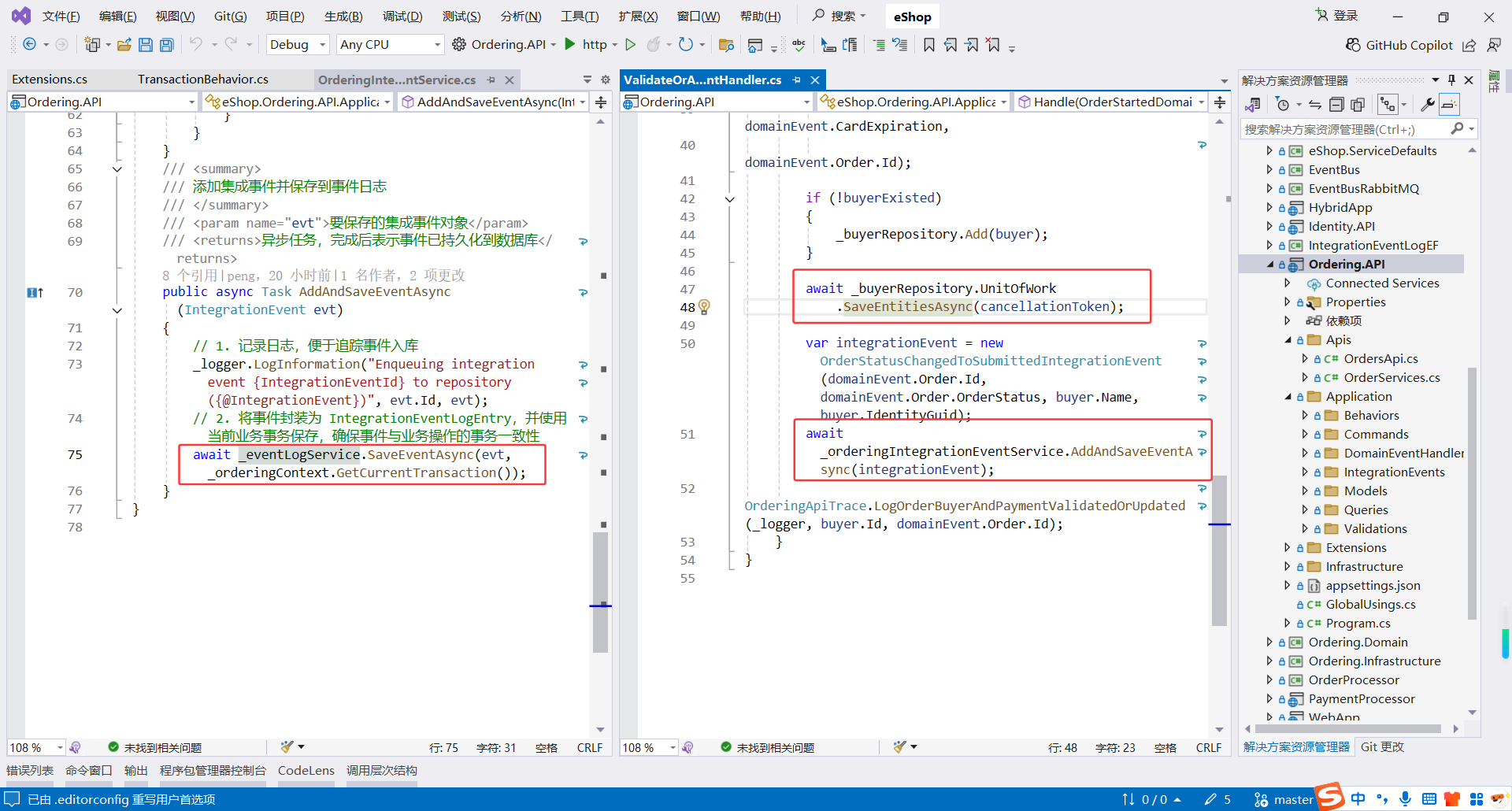Open the 错误列表 panel tab
This screenshot has height=811, width=1512.
point(30,770)
